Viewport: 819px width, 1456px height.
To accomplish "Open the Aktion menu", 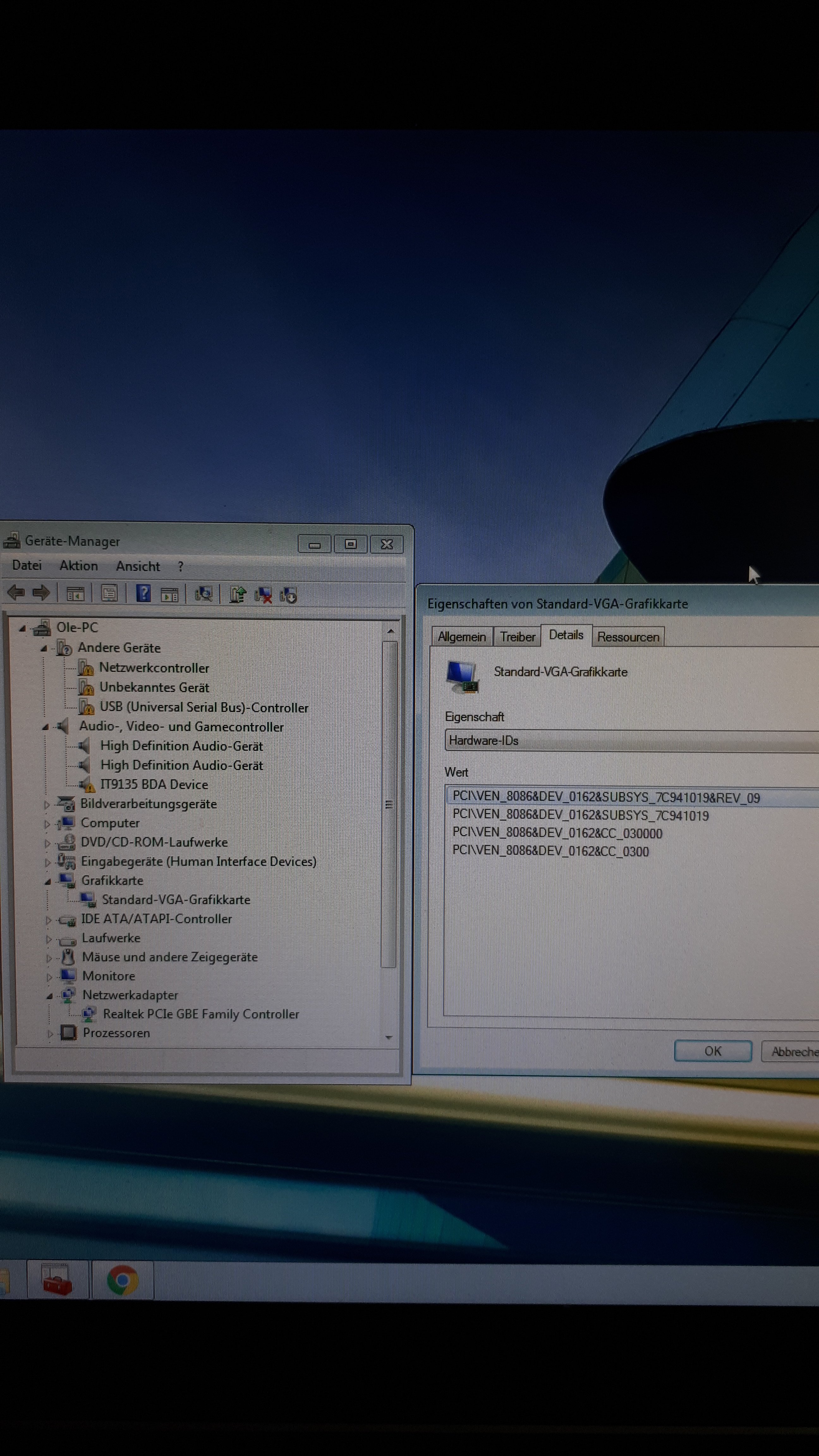I will [x=79, y=565].
